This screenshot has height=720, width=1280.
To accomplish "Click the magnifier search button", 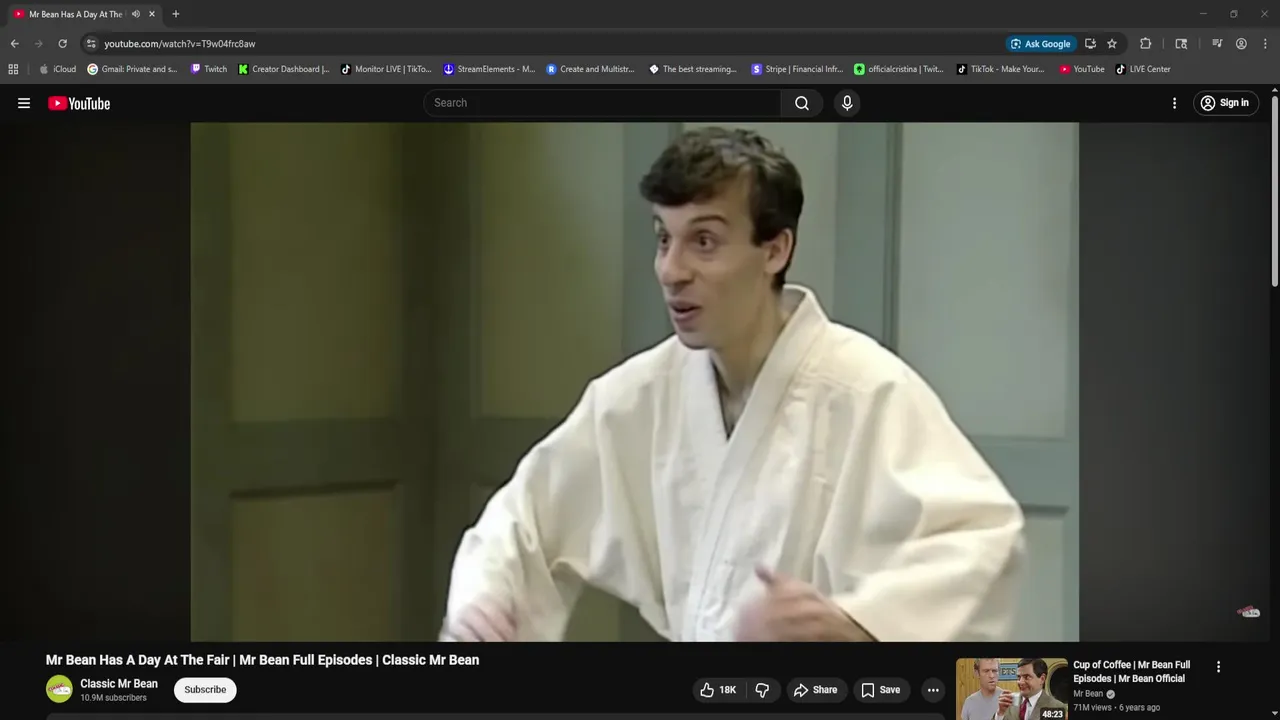I will [802, 103].
